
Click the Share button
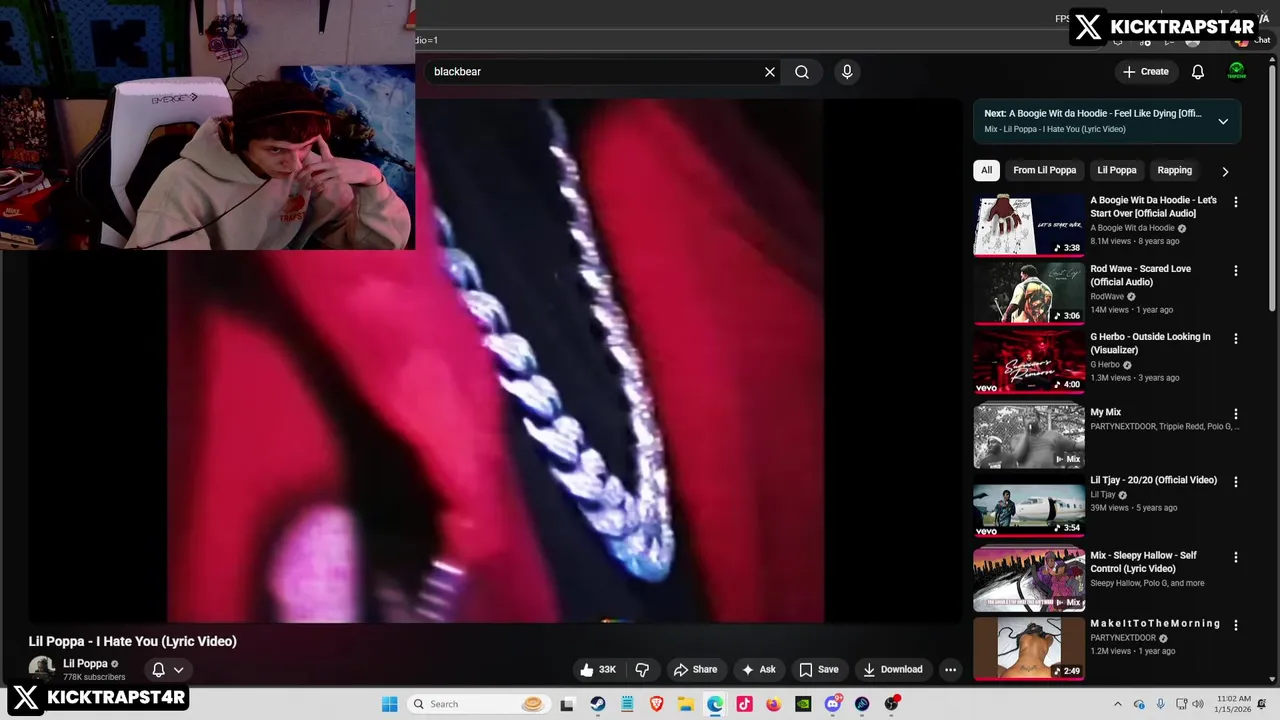[x=695, y=670]
